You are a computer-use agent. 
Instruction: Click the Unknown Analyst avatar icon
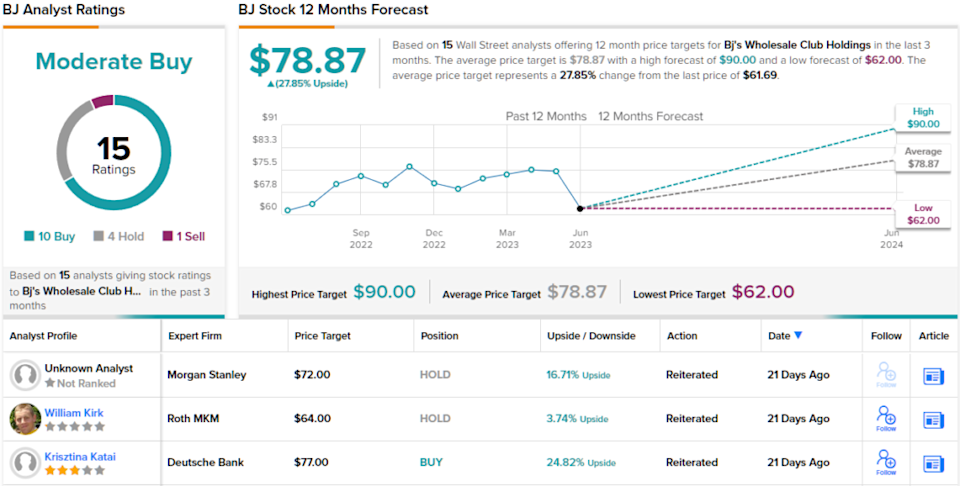(26, 375)
